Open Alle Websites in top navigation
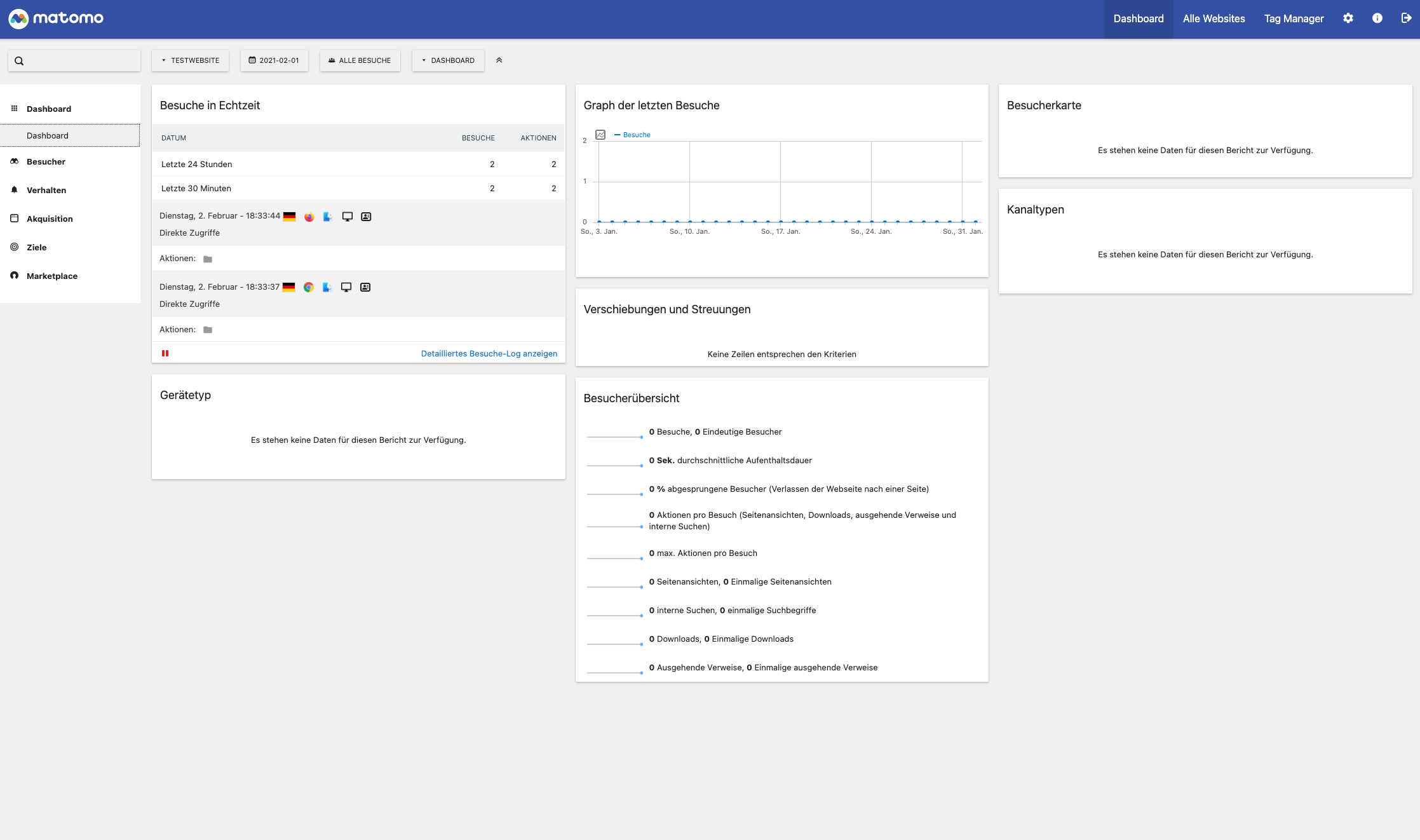 coord(1214,19)
